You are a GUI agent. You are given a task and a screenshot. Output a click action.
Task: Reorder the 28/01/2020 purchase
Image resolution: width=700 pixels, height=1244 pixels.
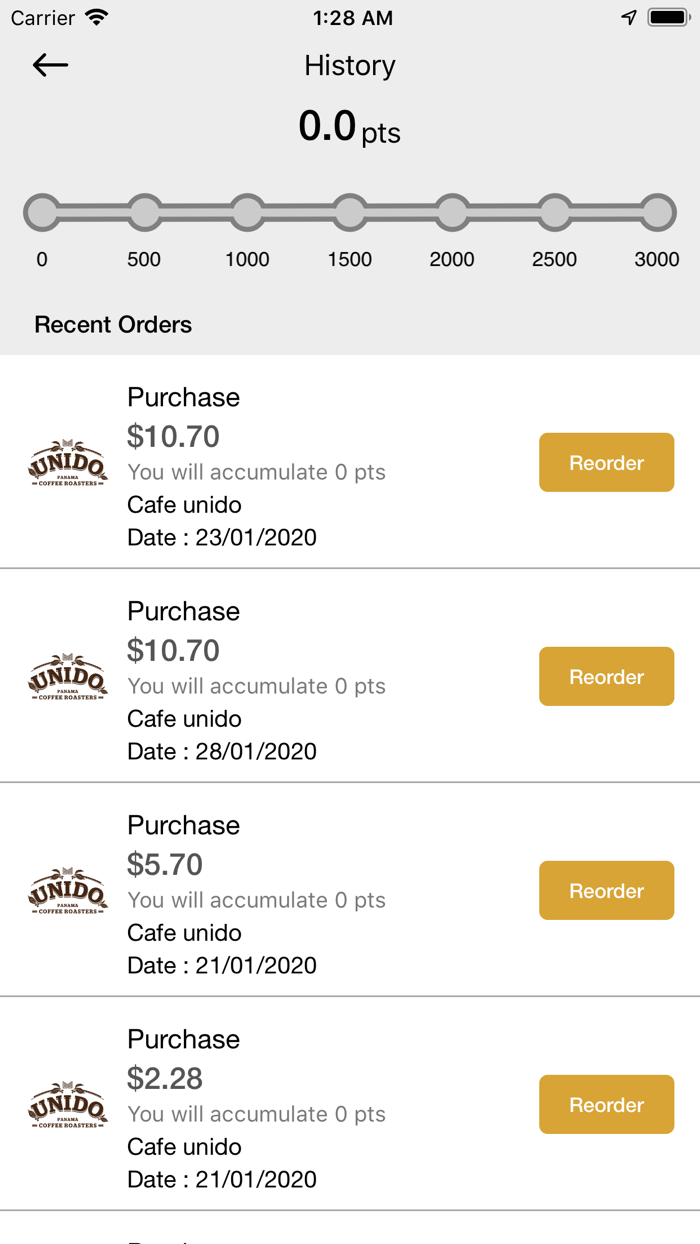(606, 677)
